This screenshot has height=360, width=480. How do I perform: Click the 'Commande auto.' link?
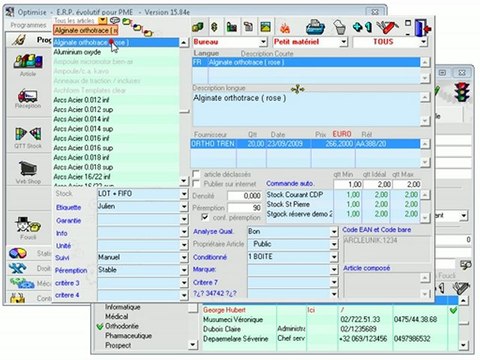tap(290, 184)
